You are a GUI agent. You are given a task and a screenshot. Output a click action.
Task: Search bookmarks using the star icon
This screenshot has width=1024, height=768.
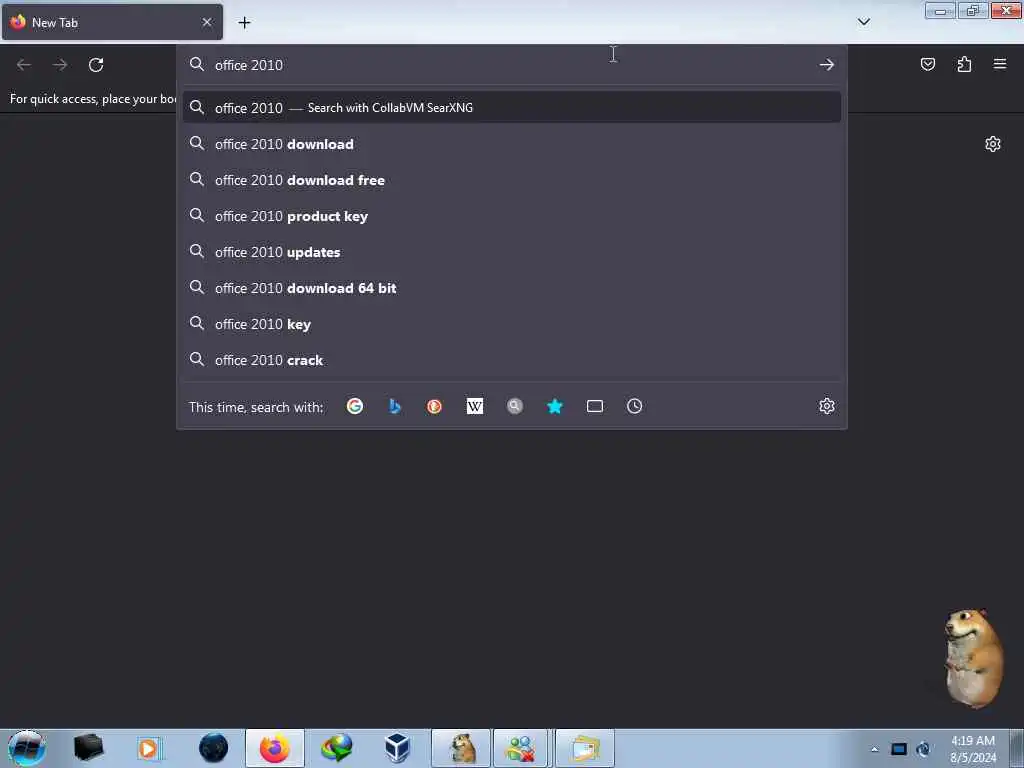click(554, 406)
